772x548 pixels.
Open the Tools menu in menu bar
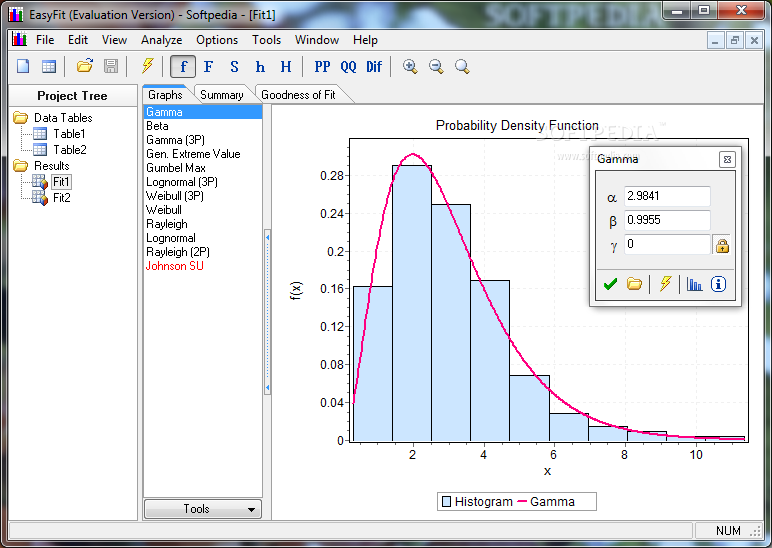[266, 40]
